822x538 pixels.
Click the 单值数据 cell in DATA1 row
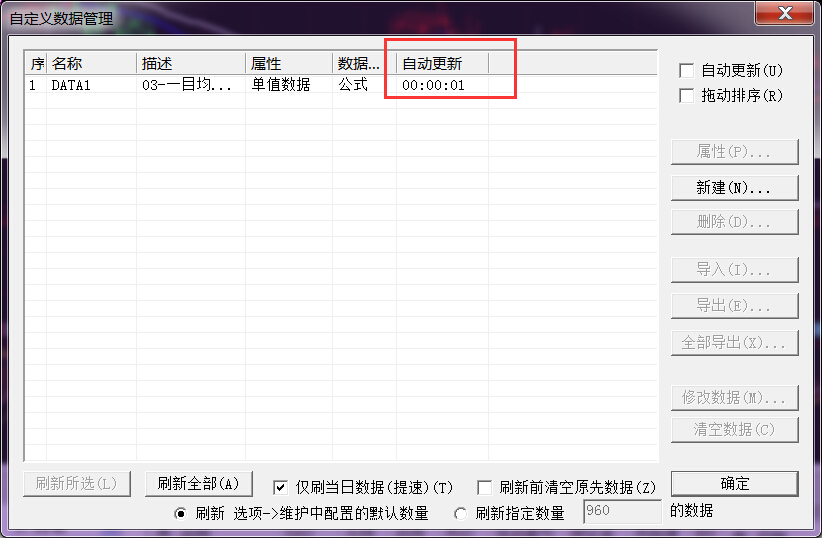click(x=280, y=86)
